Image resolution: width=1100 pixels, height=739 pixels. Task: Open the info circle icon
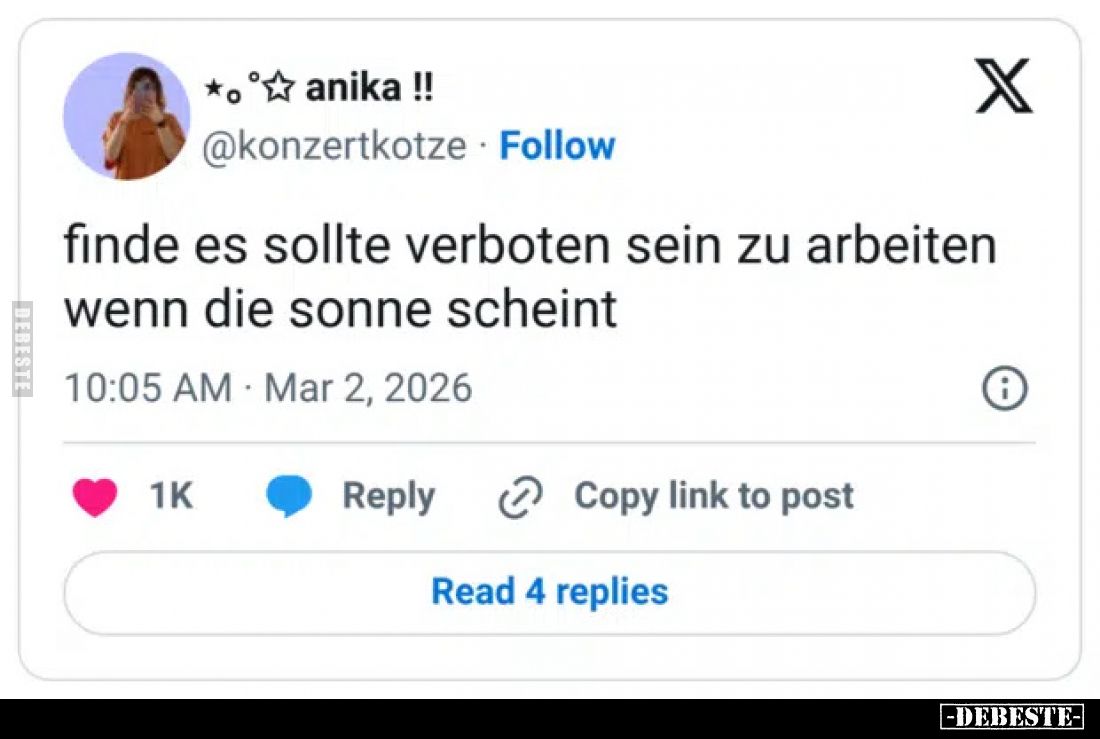pyautogui.click(x=1005, y=389)
